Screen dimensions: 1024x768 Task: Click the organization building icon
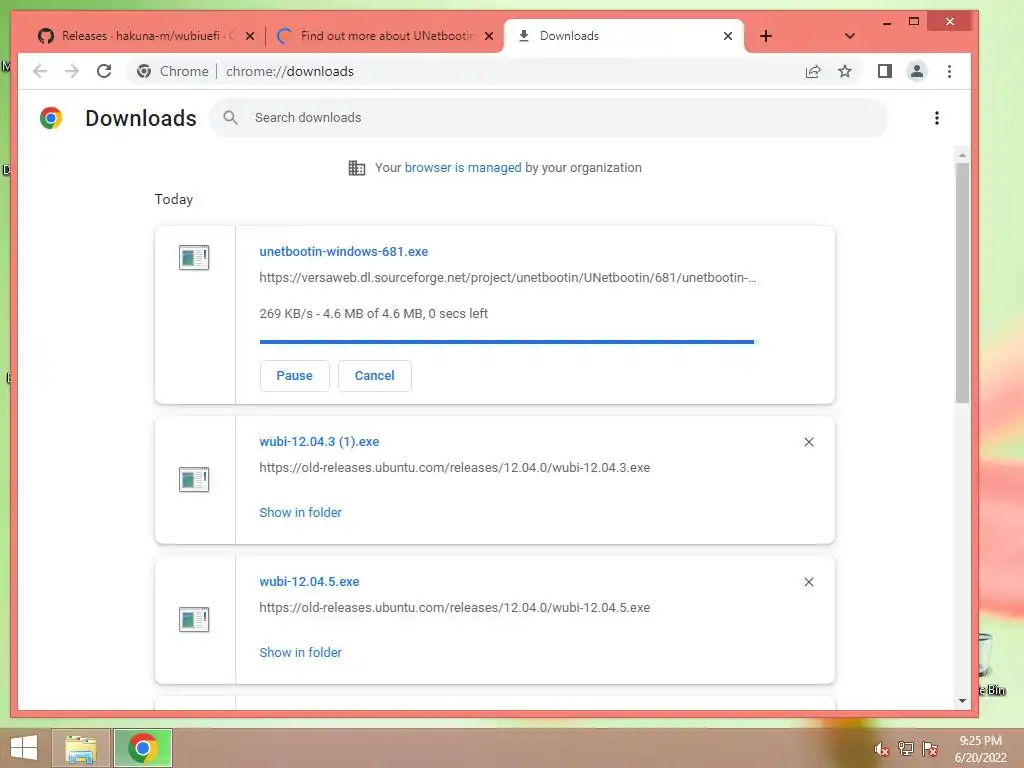point(357,168)
